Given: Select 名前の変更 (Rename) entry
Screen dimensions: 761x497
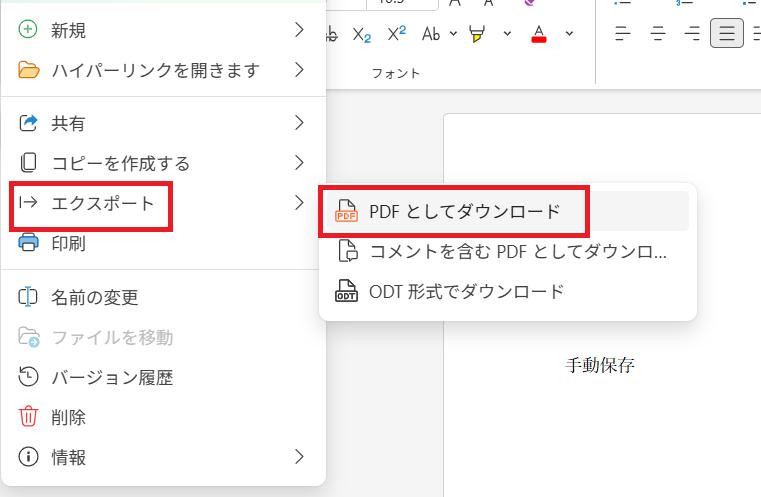Looking at the screenshot, I should (163, 297).
